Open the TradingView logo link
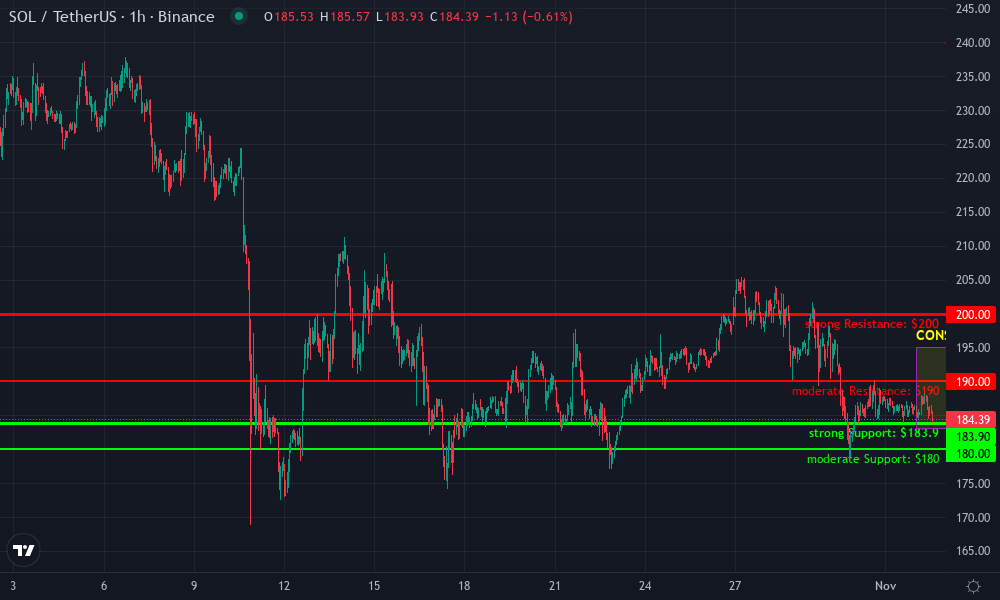 [22, 549]
